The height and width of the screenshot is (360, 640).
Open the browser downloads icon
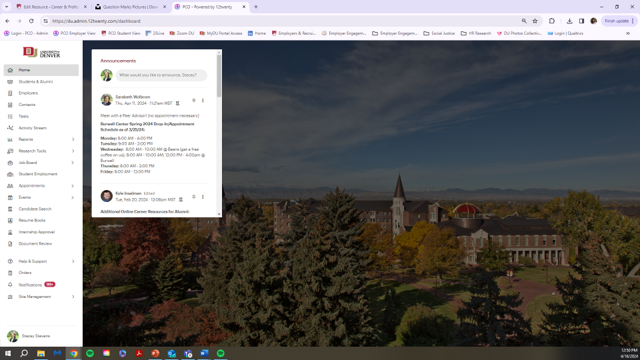(x=569, y=21)
